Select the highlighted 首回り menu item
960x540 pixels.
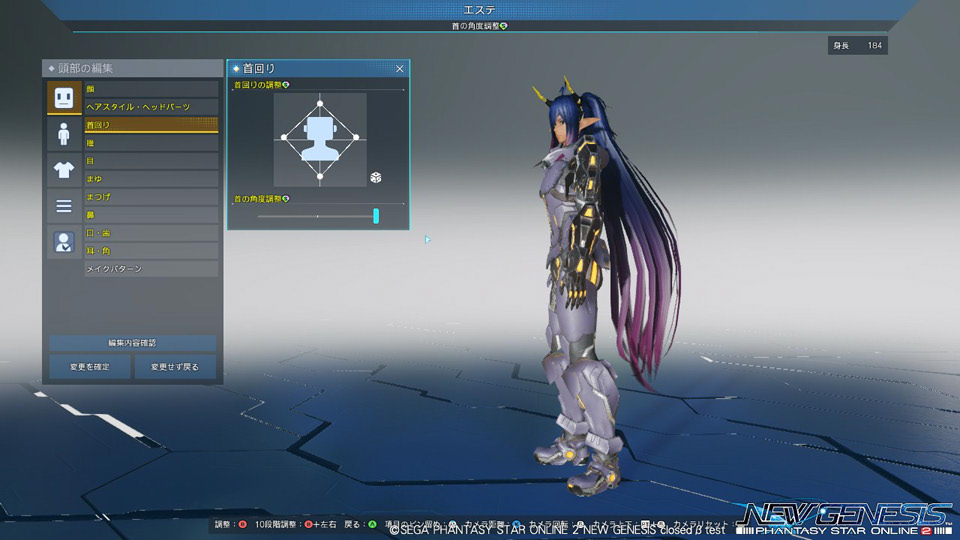(150, 125)
